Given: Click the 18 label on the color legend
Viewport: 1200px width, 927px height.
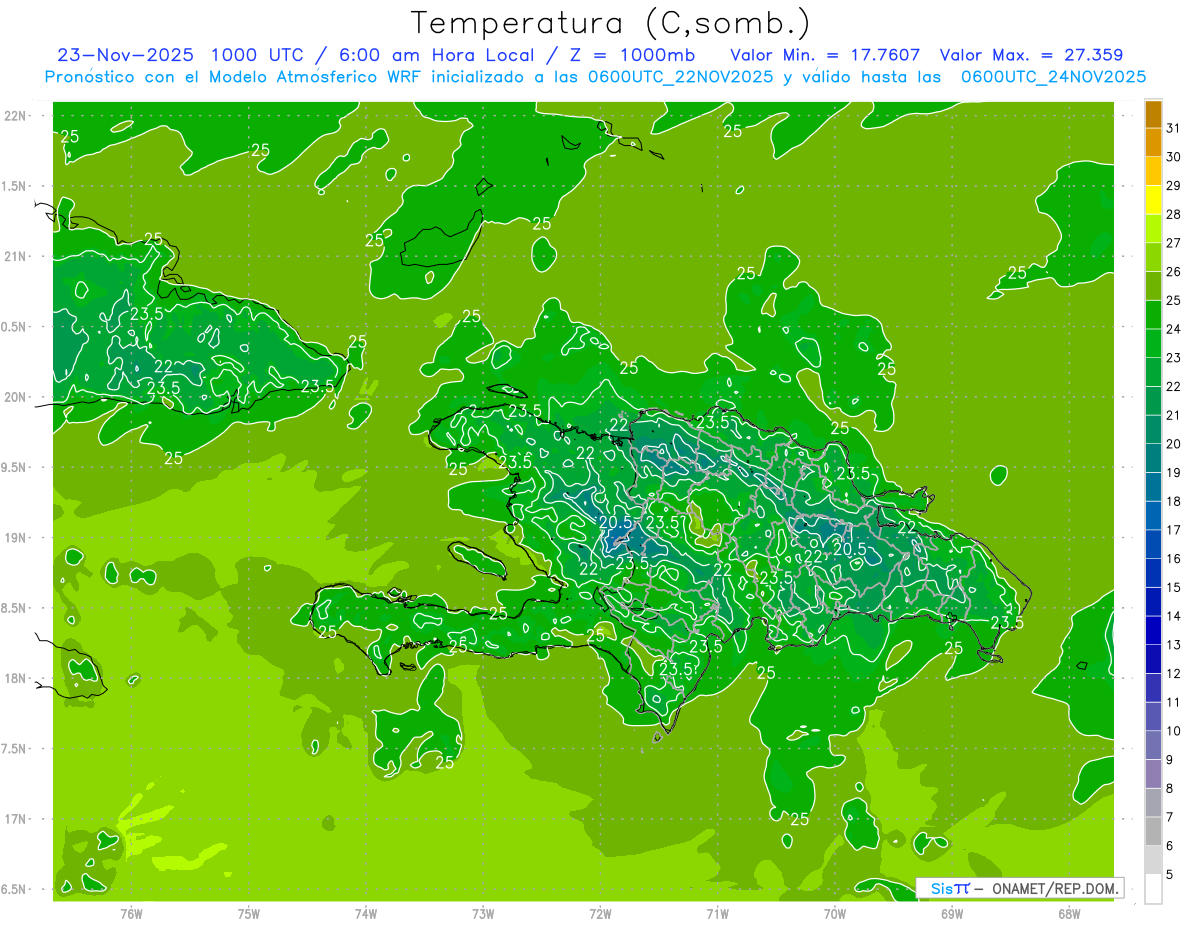Looking at the screenshot, I should pos(1174,501).
